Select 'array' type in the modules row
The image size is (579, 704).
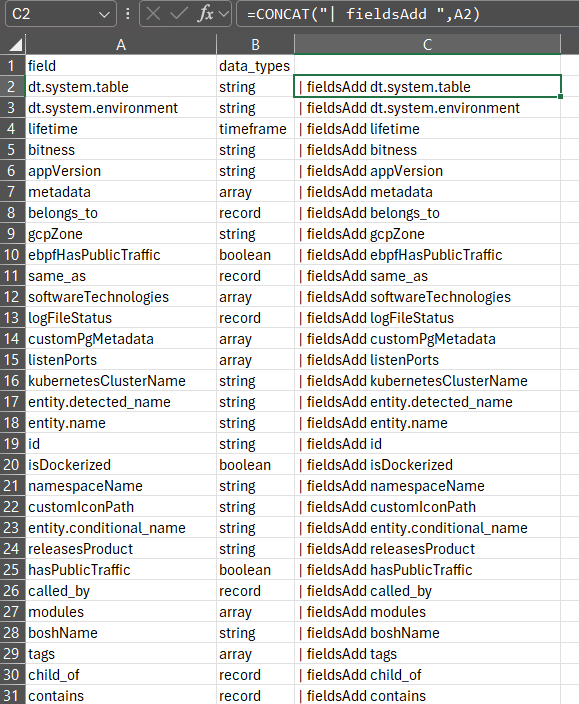255,612
